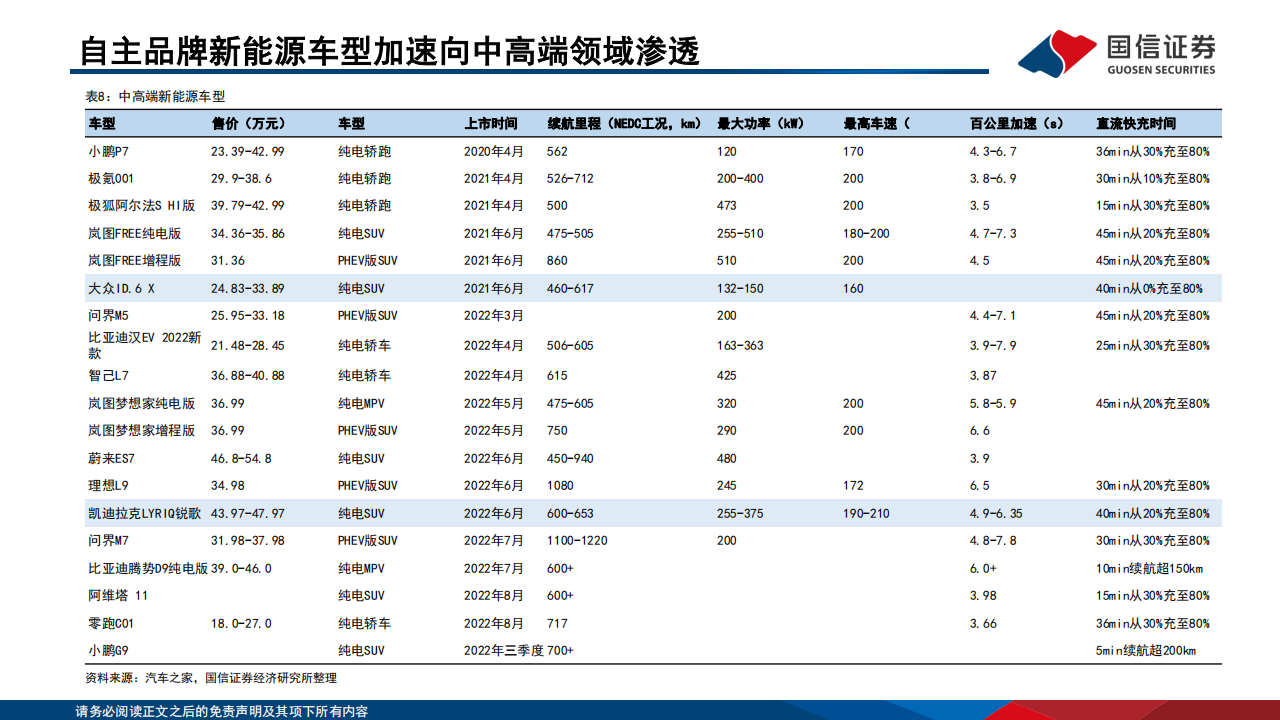Select the 大众ID.6 X cell
1280x720 pixels.
(x=123, y=288)
